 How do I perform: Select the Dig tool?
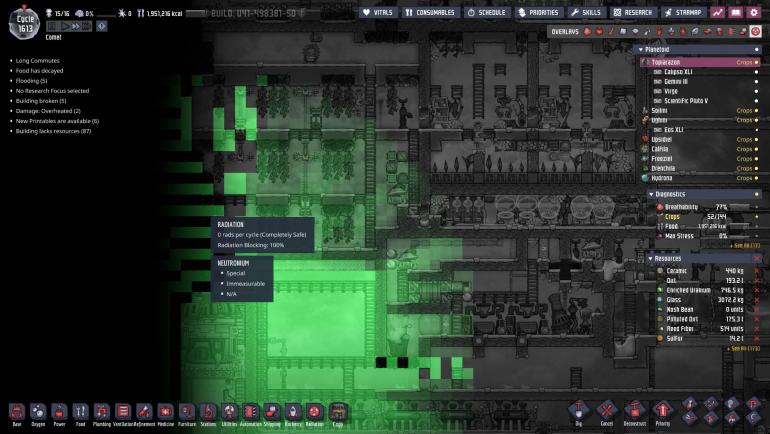point(578,412)
